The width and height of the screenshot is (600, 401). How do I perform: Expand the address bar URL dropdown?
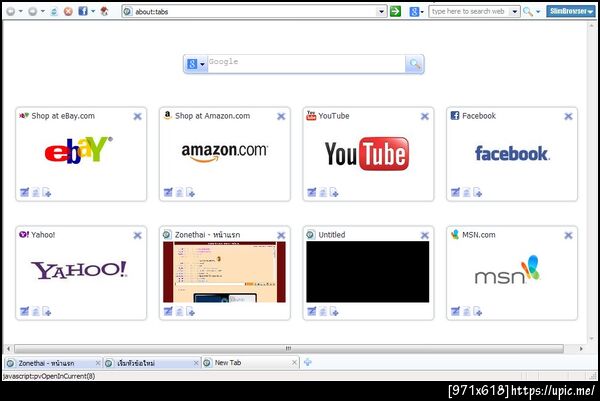point(381,11)
